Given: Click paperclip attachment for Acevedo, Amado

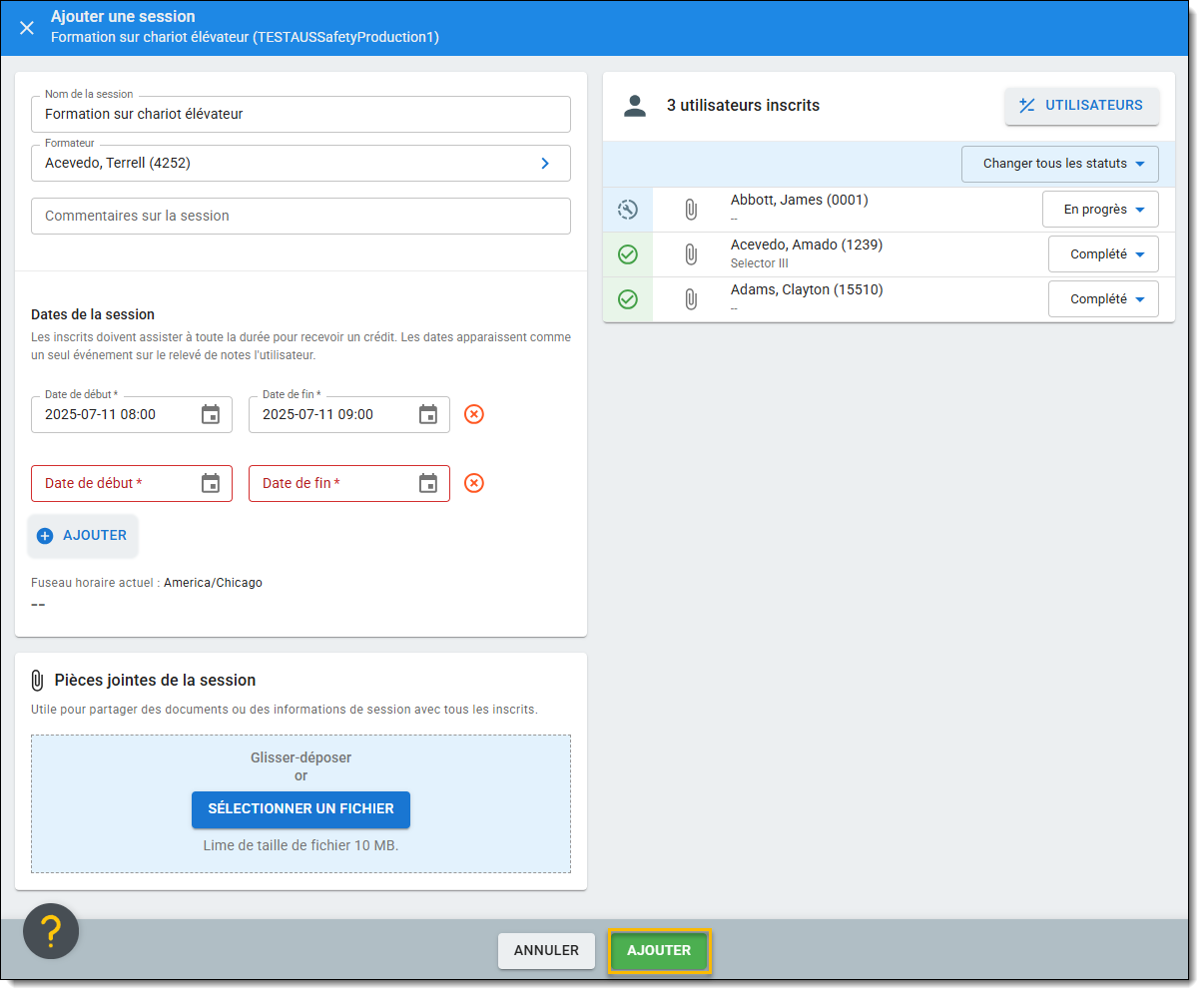Looking at the screenshot, I should pyautogui.click(x=690, y=254).
